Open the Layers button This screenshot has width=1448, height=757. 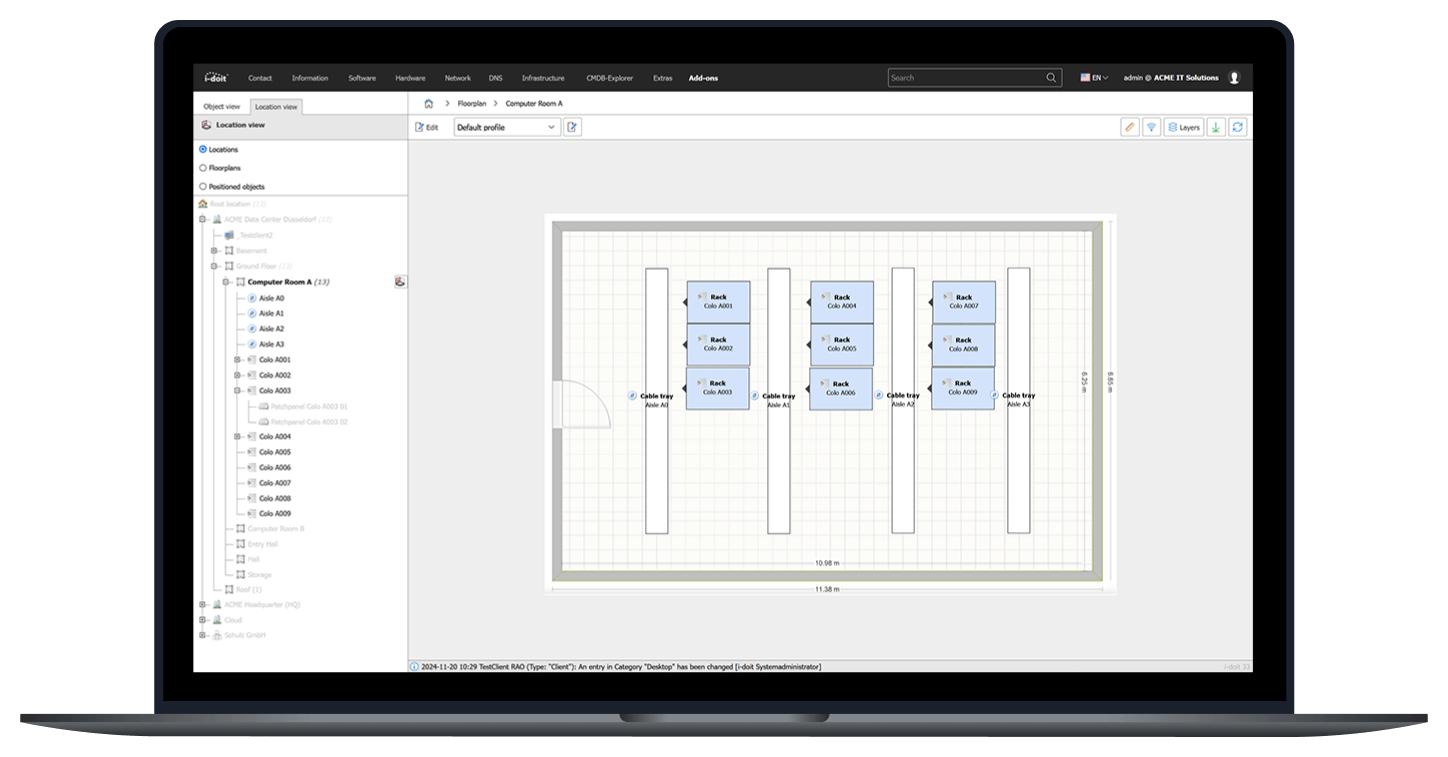pos(1184,127)
